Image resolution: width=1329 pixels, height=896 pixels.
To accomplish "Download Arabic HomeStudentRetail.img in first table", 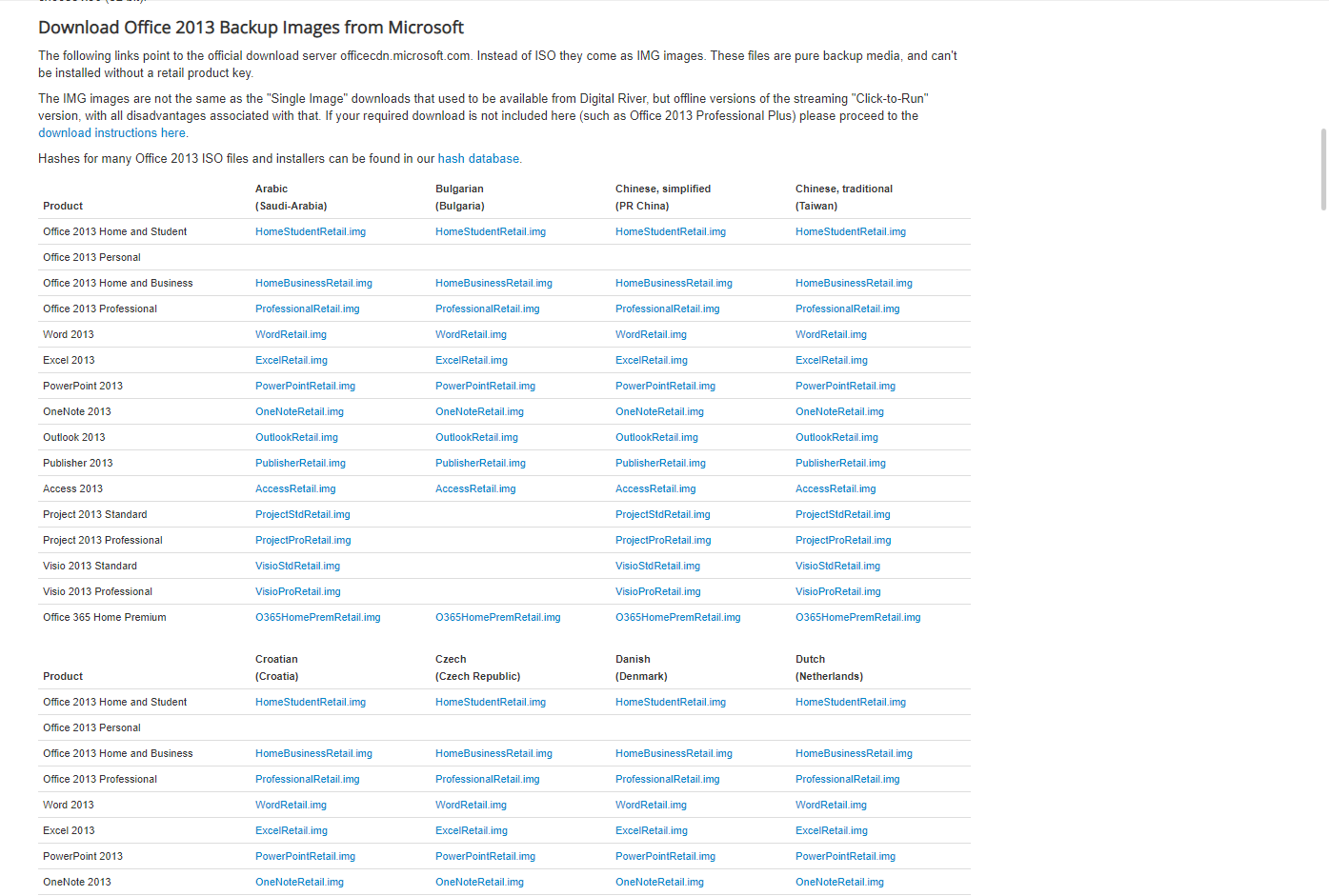I will point(311,232).
